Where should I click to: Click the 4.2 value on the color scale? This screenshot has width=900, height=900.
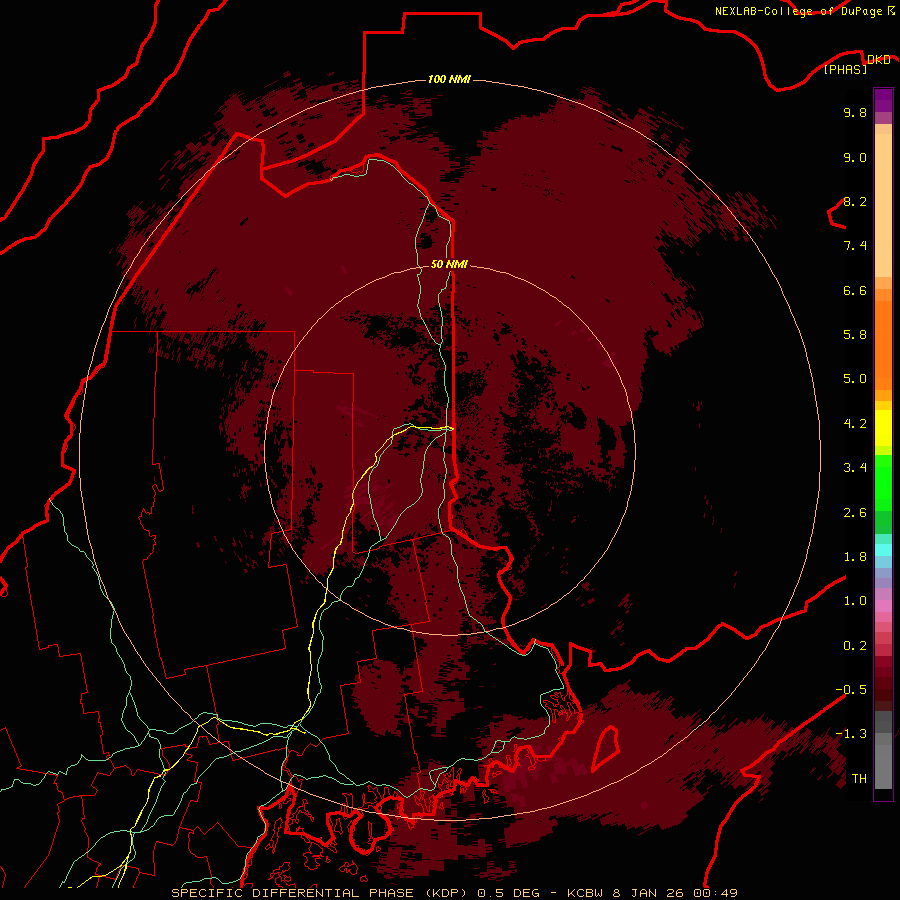[855, 424]
